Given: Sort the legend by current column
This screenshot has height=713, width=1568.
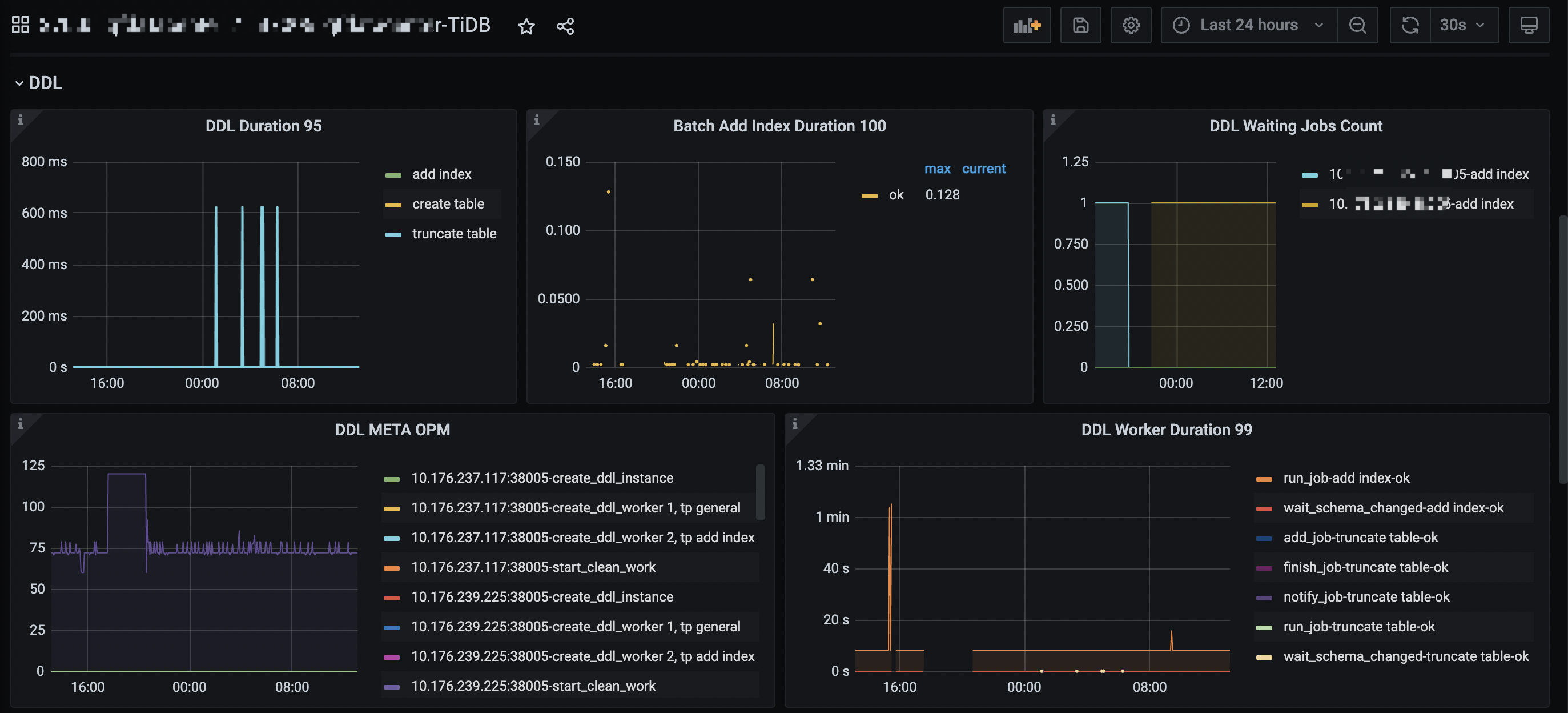Looking at the screenshot, I should coord(983,169).
